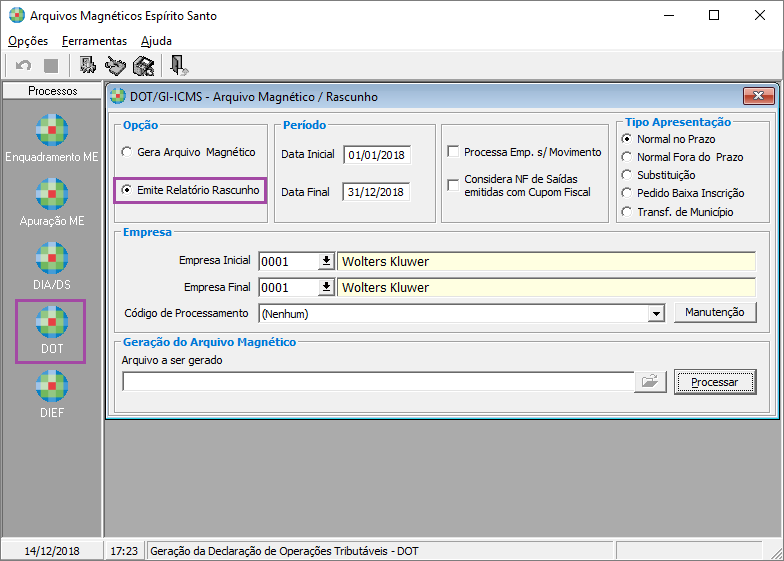Screen dimensions: 784x561
Task: Click the calculator toolbar icon
Action: (144, 66)
